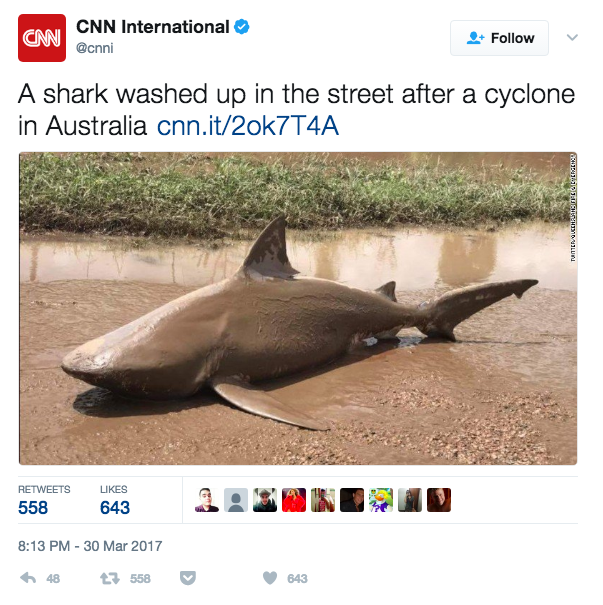Open the first liker's avatar
Image resolution: width=603 pixels, height=605 pixels.
207,500
